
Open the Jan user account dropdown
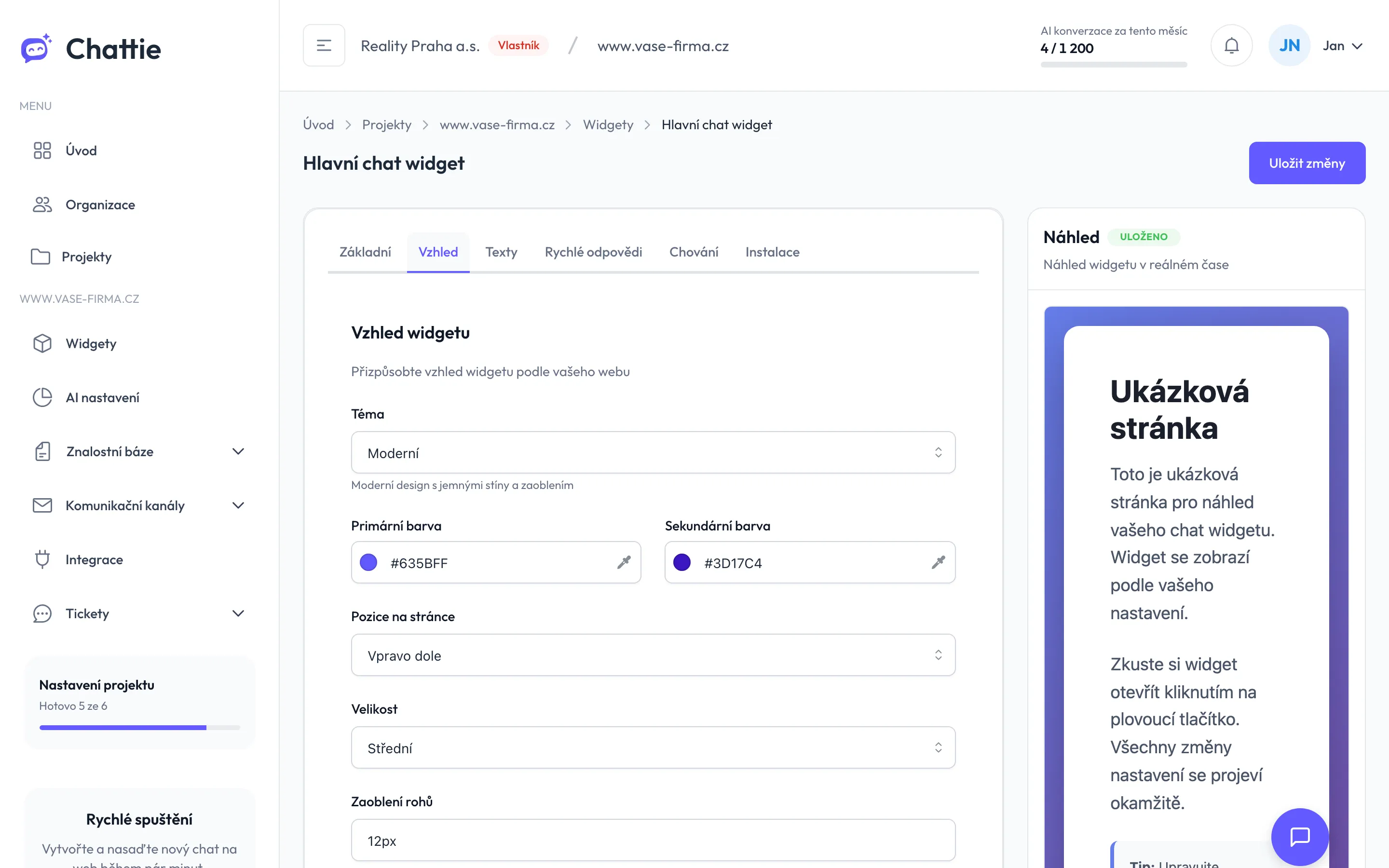[1343, 46]
